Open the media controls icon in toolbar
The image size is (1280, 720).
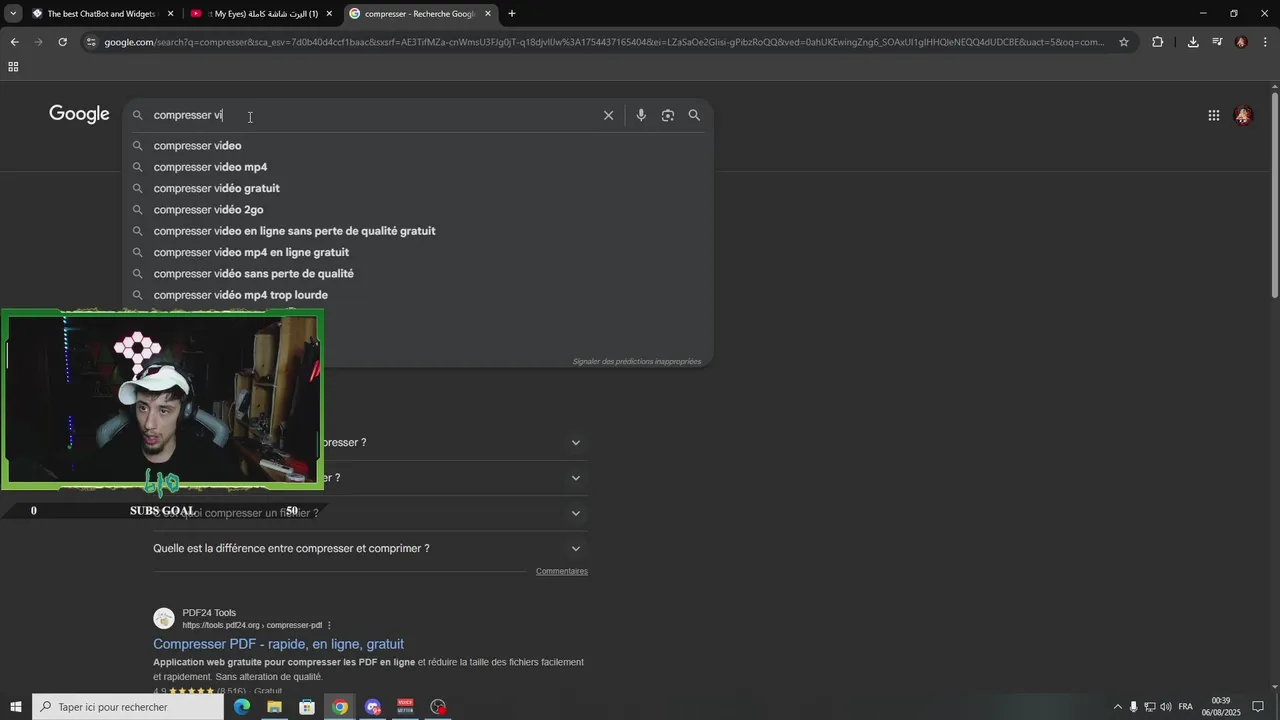pyautogui.click(x=1217, y=42)
